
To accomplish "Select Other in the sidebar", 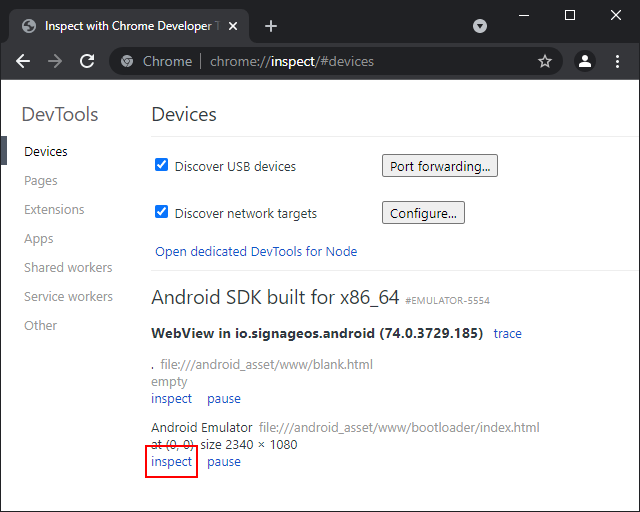I will [x=40, y=325].
